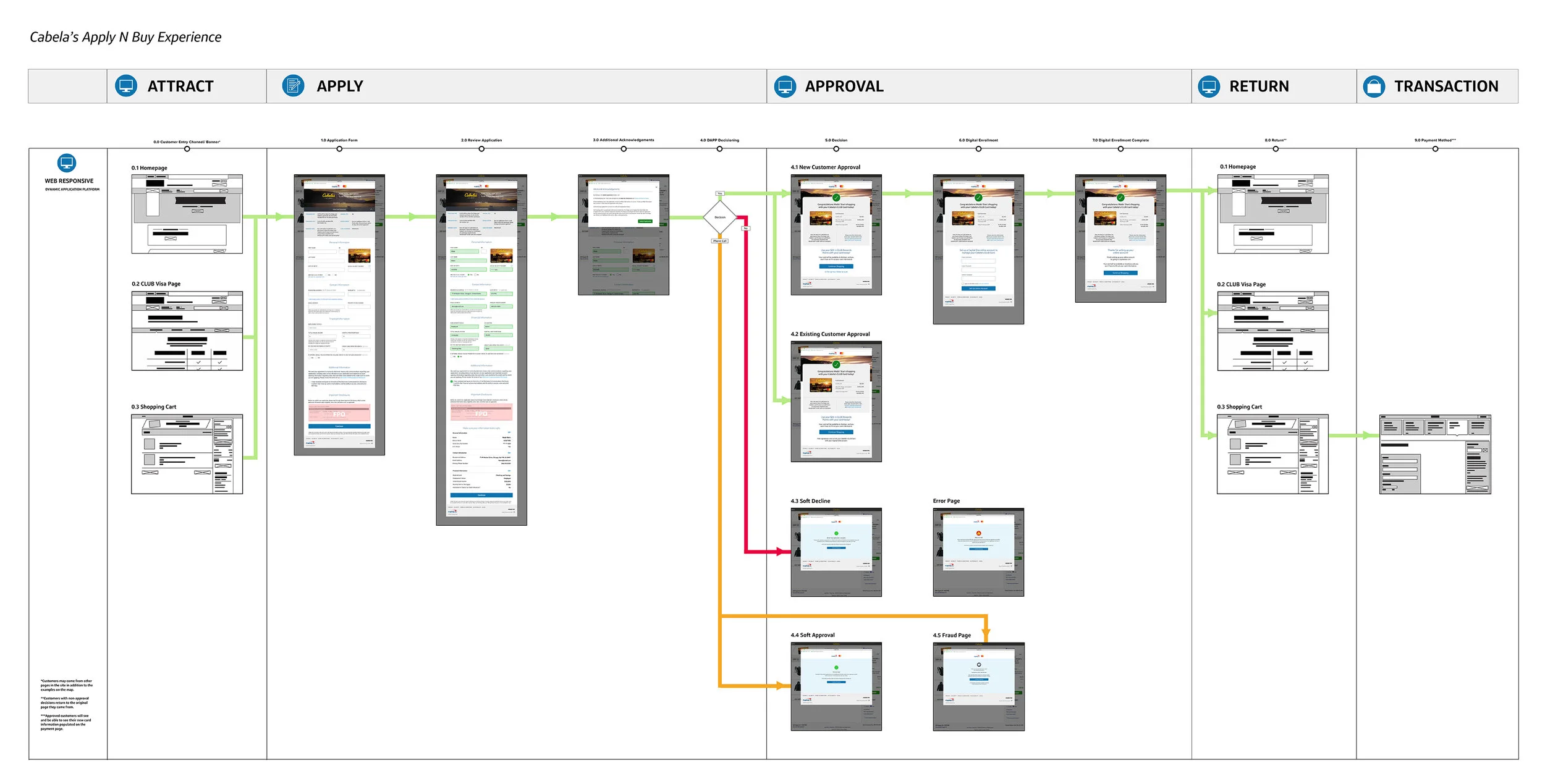Click the green dot icon in 4.3 Soft Decline

pyautogui.click(x=836, y=533)
